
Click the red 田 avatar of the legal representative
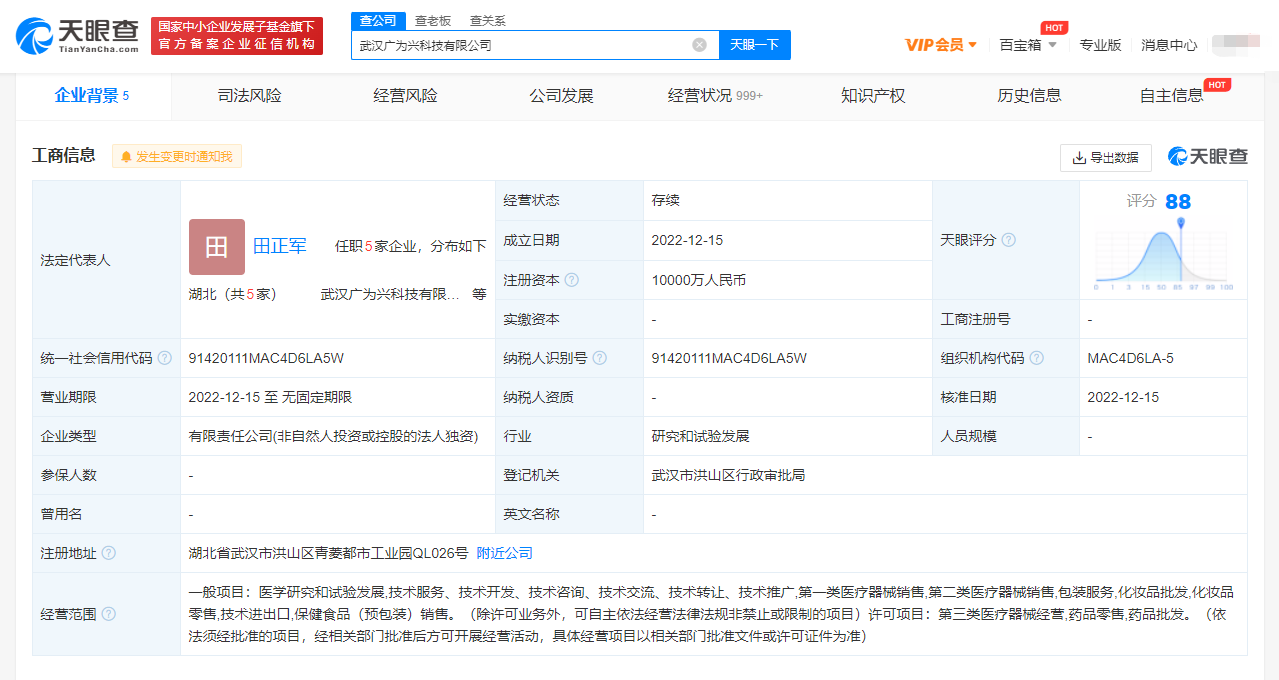coord(217,247)
